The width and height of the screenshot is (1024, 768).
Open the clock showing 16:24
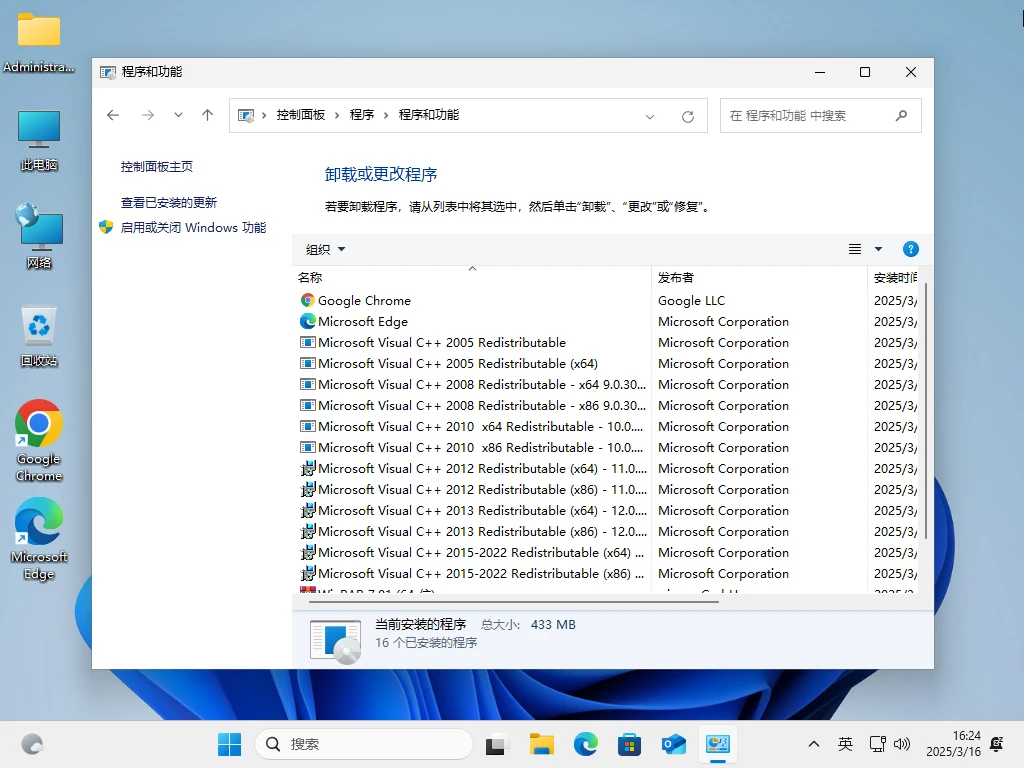point(953,744)
